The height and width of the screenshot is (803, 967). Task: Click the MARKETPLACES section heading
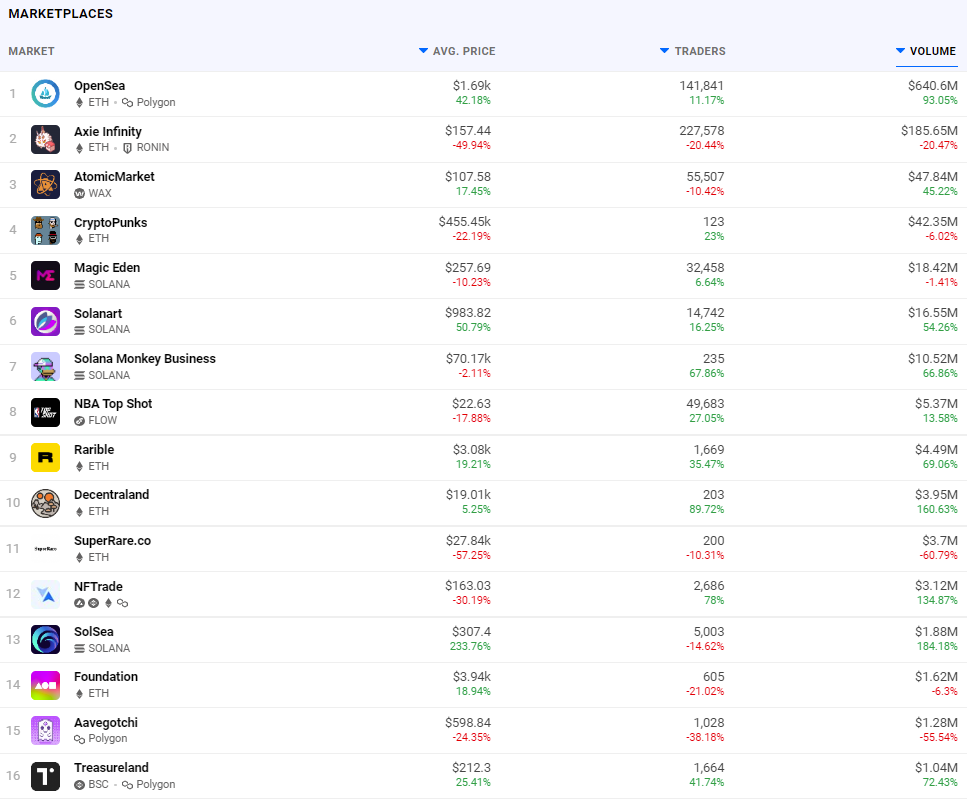[x=60, y=14]
